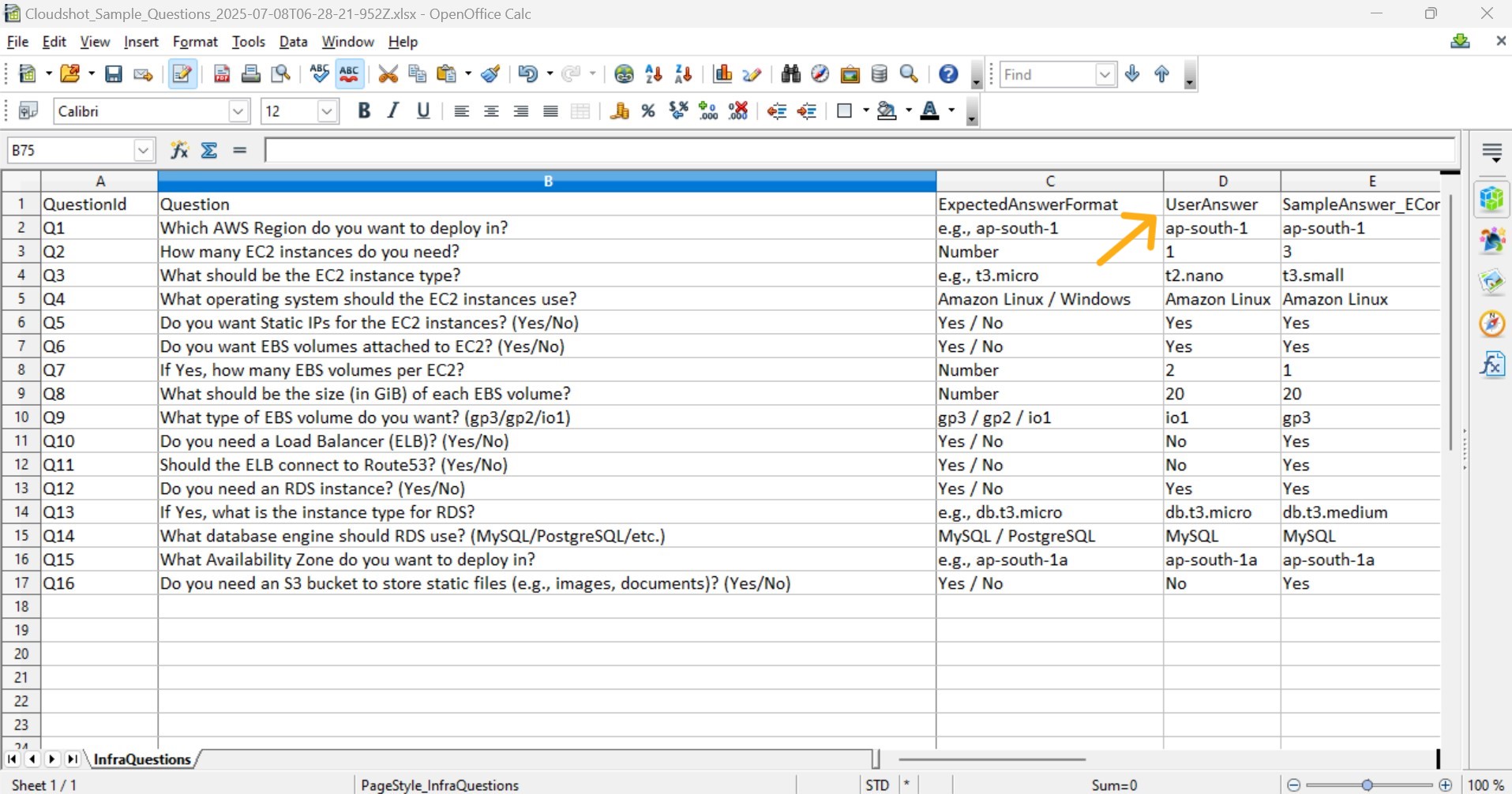Screen dimensions: 1512x794
Task: Open the Insert menu
Action: coord(141,42)
